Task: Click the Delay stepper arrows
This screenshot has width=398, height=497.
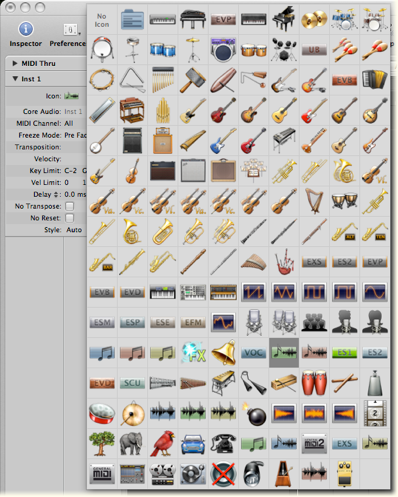Action: tap(56, 194)
